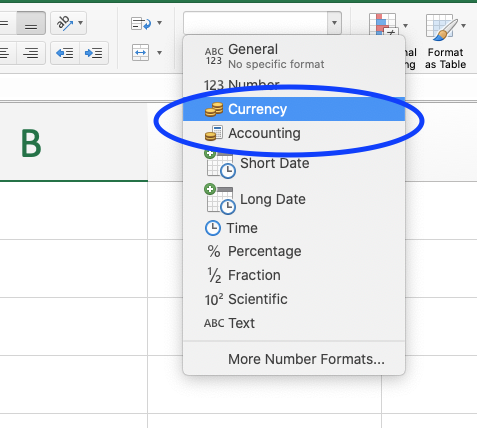477x428 pixels.
Task: Click the align right button
Action: coord(31,53)
